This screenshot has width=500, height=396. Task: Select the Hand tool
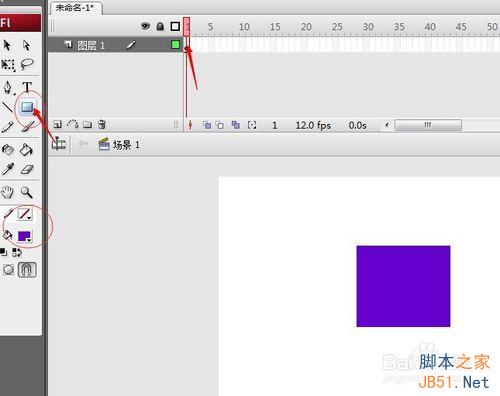pyautogui.click(x=7, y=192)
